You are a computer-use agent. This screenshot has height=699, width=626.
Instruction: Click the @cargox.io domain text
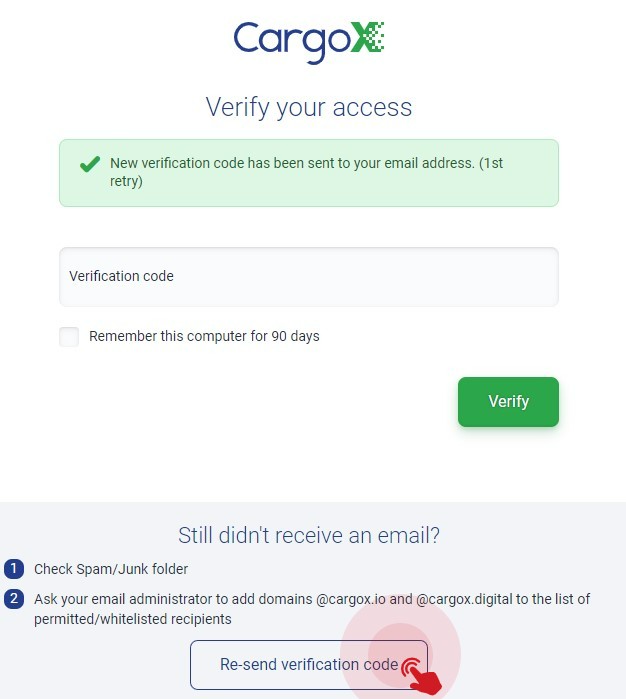[x=350, y=599]
